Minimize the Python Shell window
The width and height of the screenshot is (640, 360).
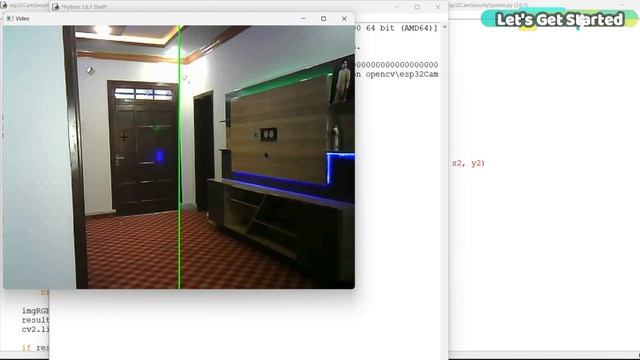pyautogui.click(x=397, y=7)
